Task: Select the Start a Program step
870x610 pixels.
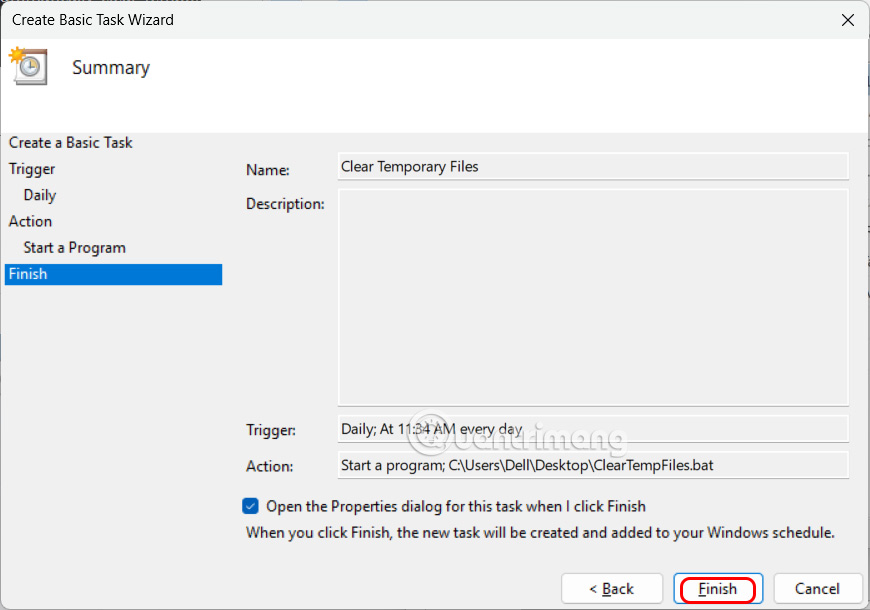Action: pyautogui.click(x=74, y=248)
